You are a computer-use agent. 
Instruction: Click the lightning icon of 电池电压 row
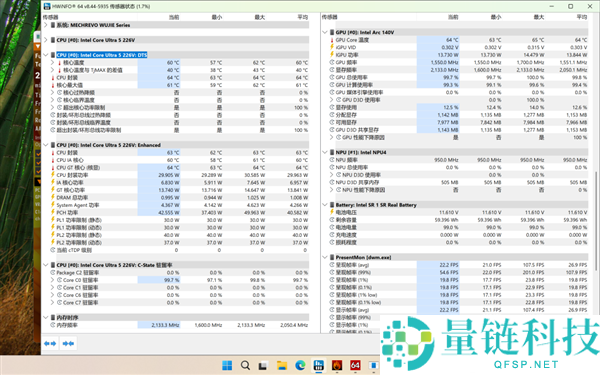(332, 212)
